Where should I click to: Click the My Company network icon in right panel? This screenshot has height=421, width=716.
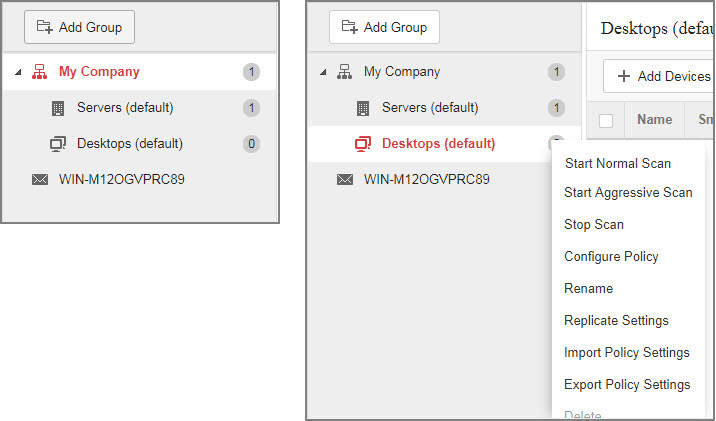tap(344, 72)
